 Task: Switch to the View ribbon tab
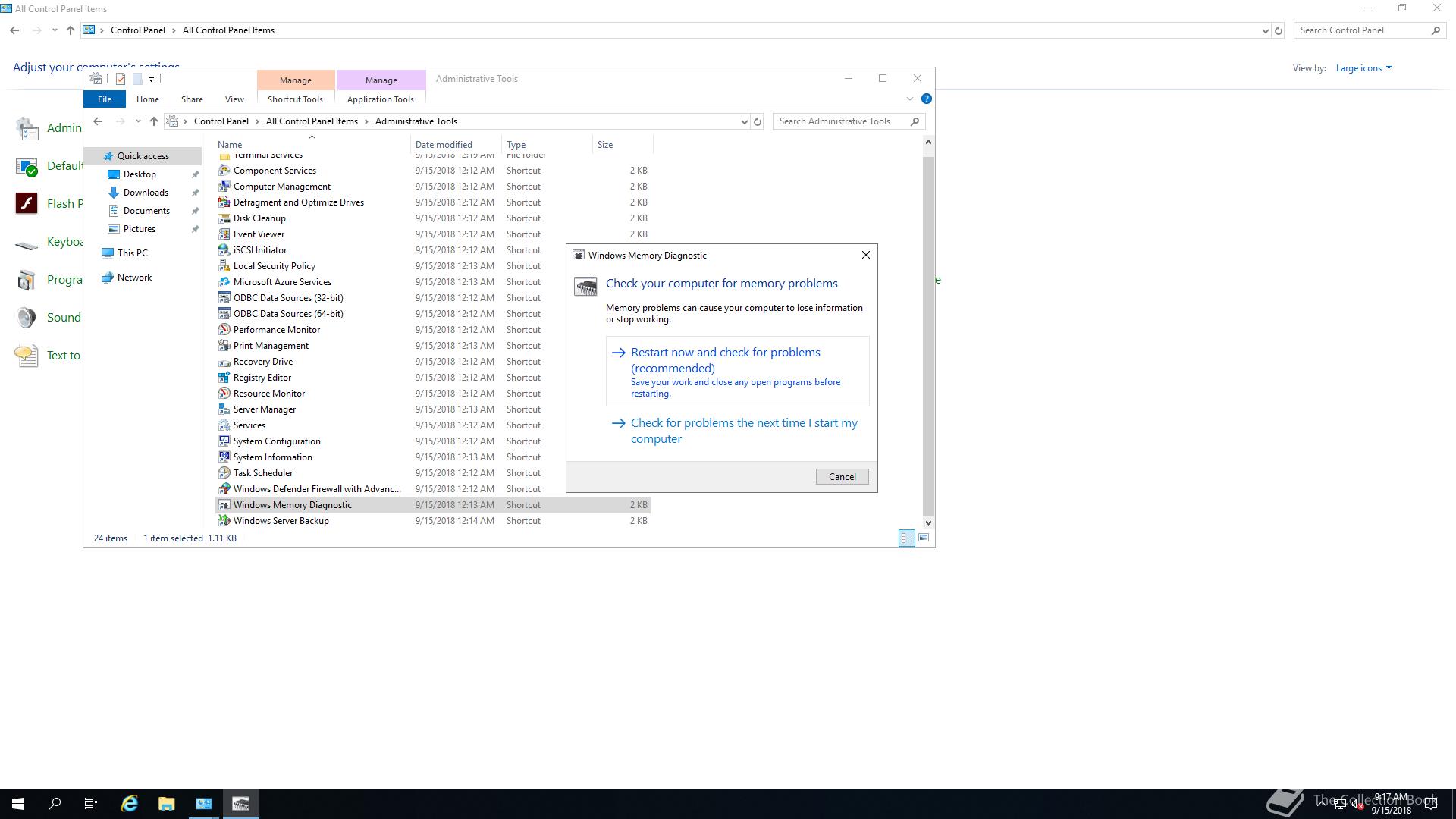click(x=234, y=99)
